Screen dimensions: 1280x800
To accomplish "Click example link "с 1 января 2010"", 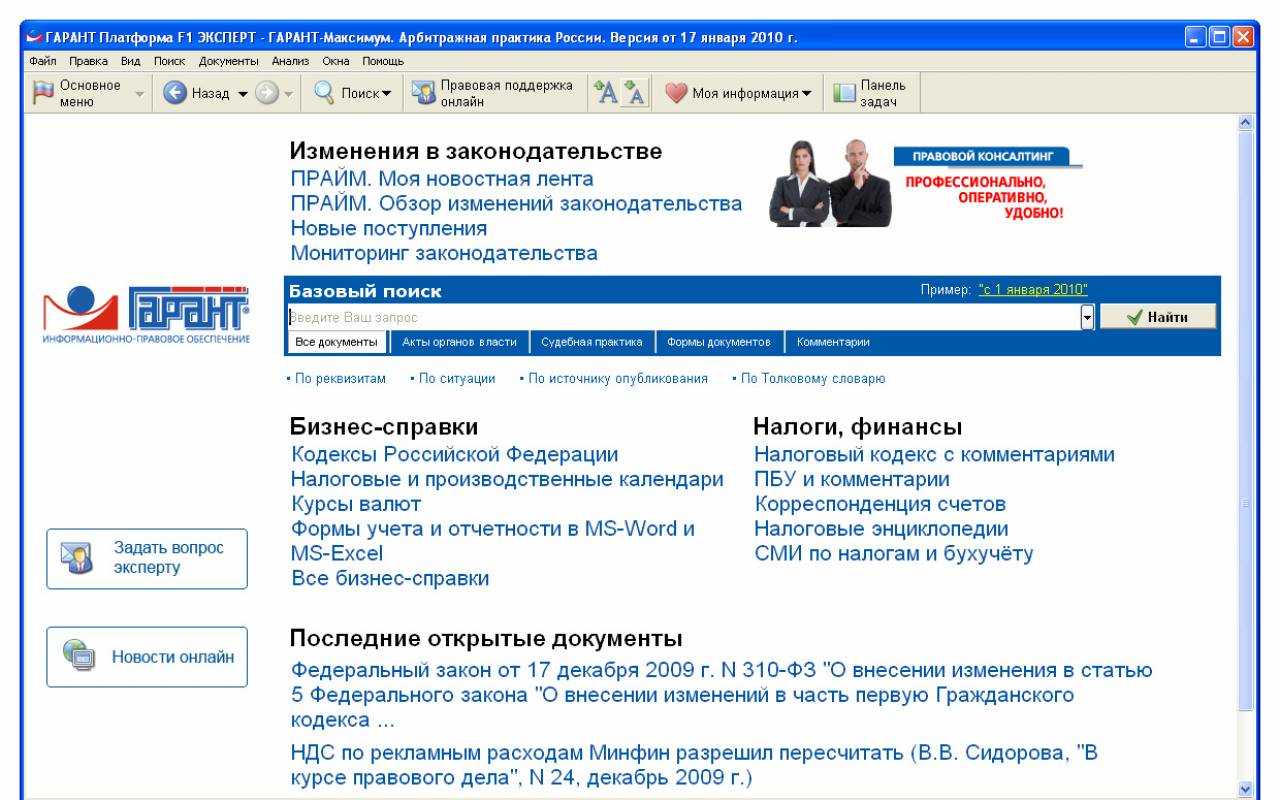I will pos(1033,291).
